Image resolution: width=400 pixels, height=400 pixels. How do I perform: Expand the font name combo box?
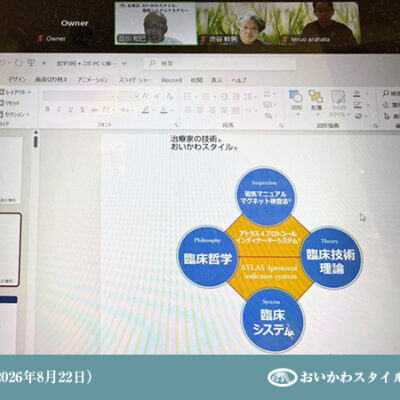click(79, 96)
